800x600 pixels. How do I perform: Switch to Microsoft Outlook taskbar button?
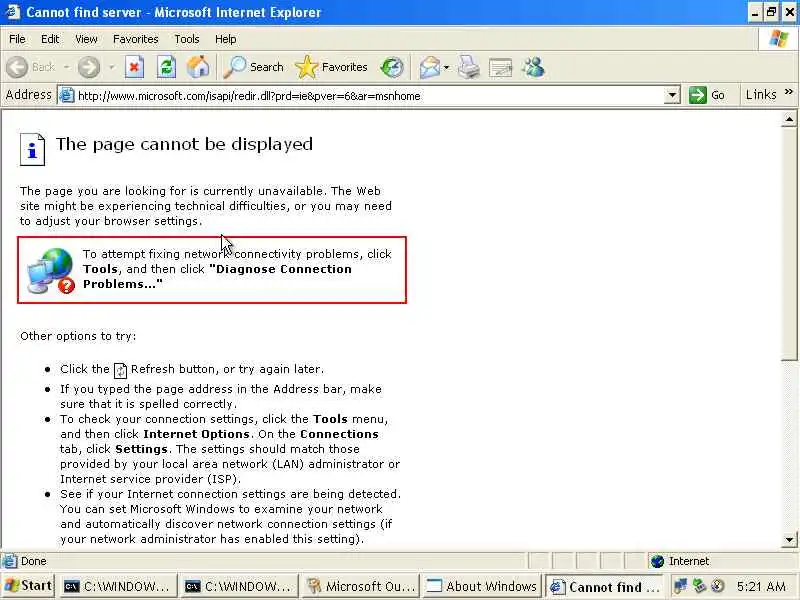361,587
